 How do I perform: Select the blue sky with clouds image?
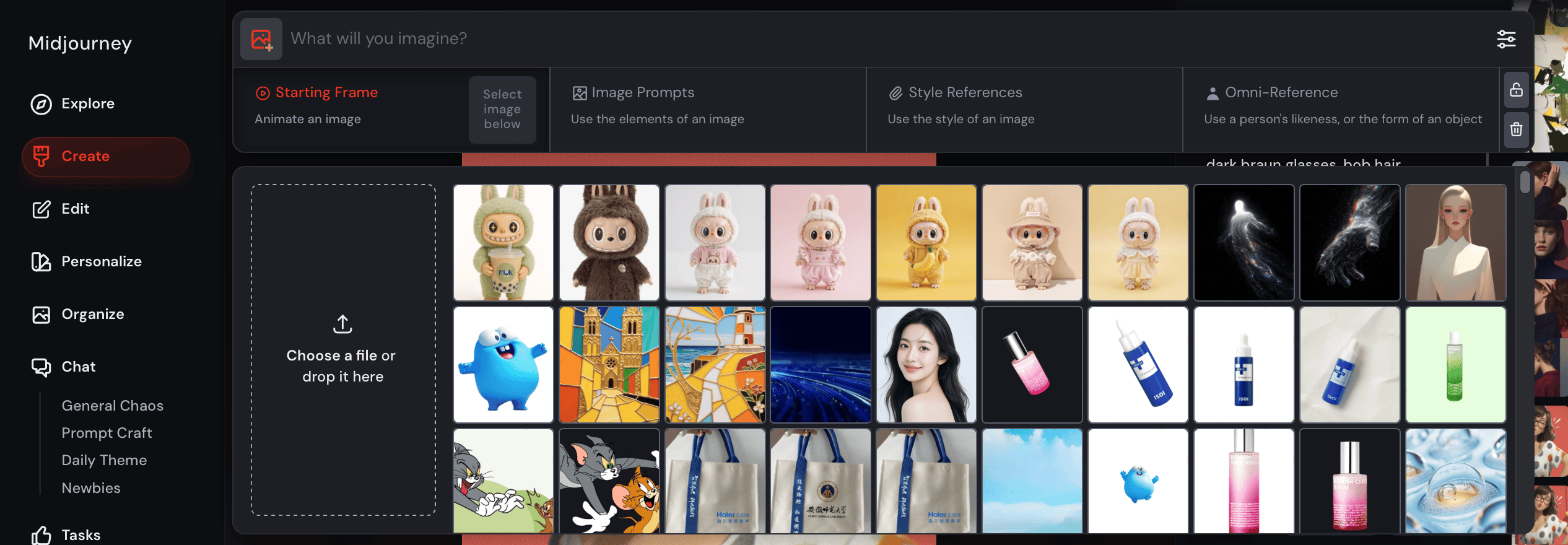(1032, 481)
